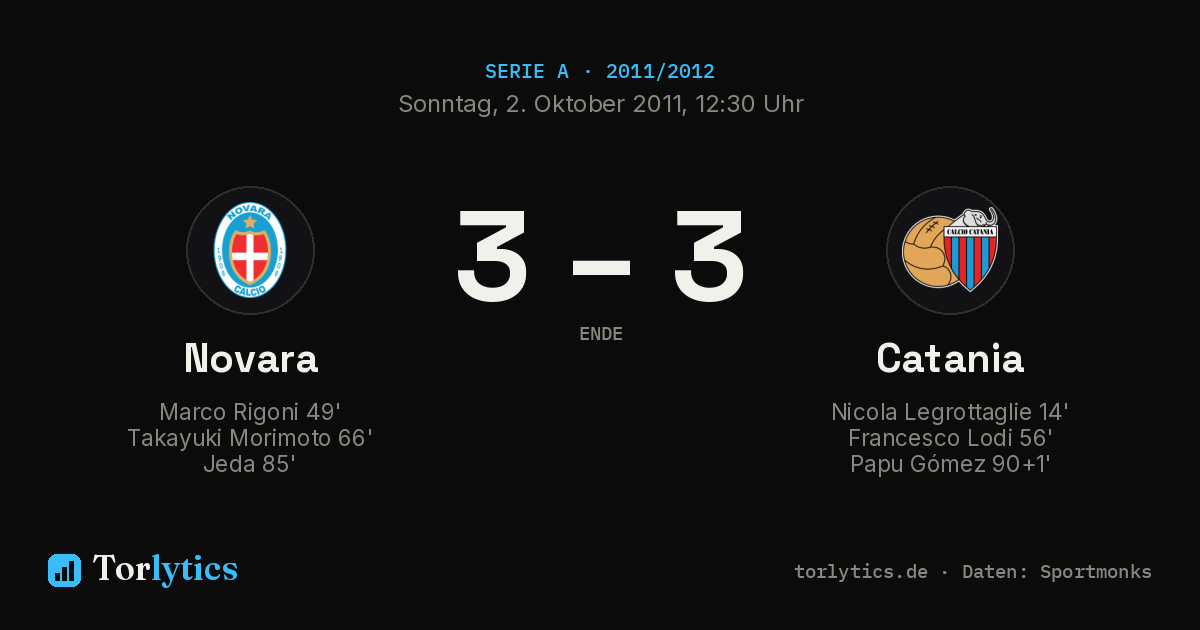Select goal scorer Takayuki Morimoto 66'
This screenshot has width=1200, height=630.
[x=250, y=438]
